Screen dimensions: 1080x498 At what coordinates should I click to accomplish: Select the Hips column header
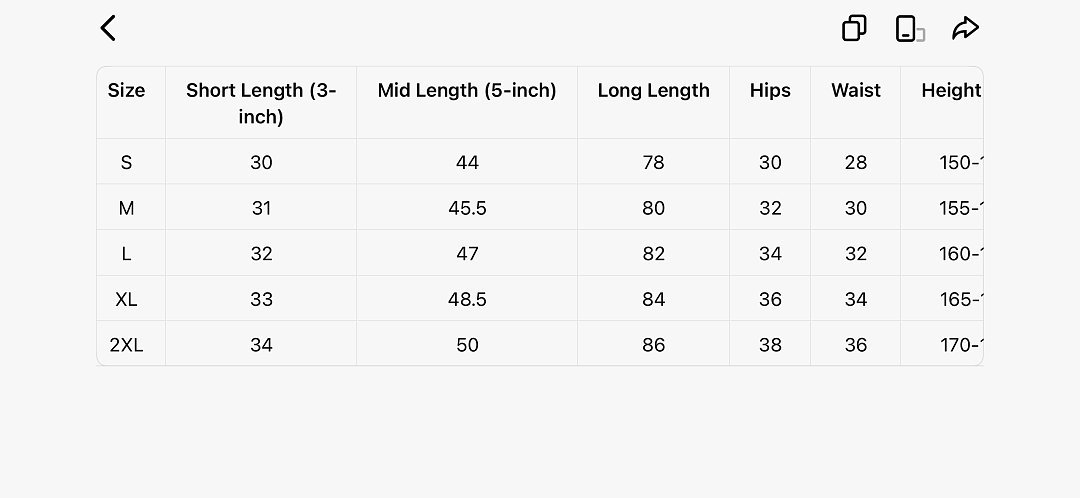tap(770, 90)
